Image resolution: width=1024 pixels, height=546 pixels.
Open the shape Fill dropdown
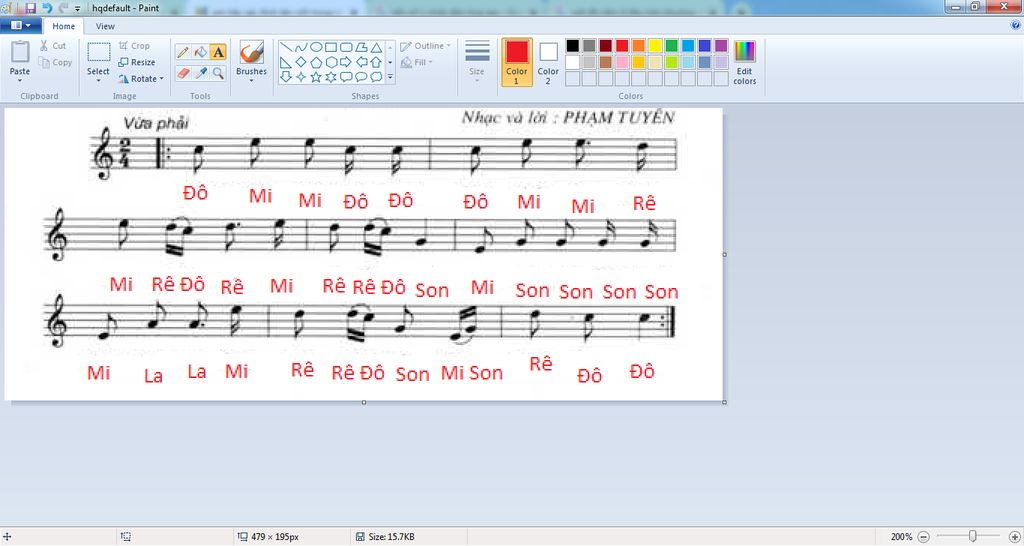(417, 62)
